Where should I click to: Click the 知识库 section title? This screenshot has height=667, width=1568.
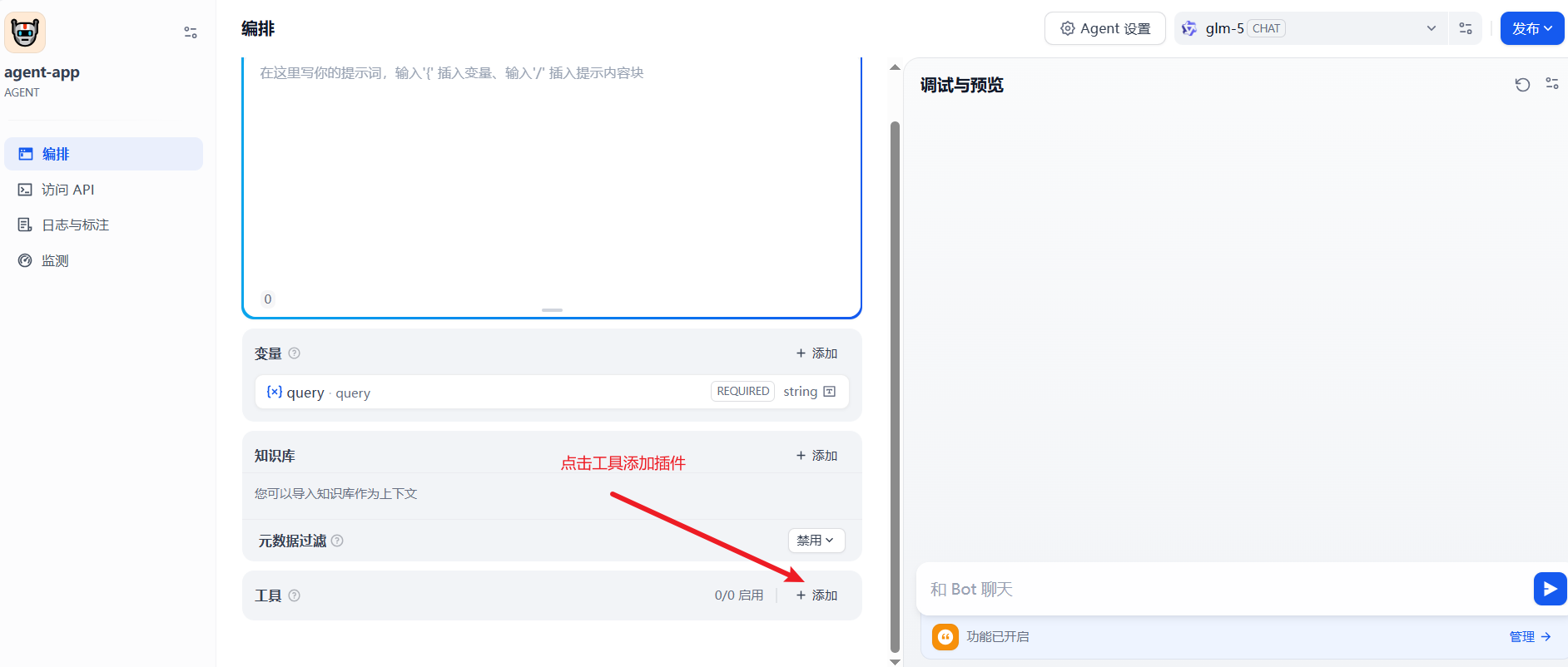(275, 456)
